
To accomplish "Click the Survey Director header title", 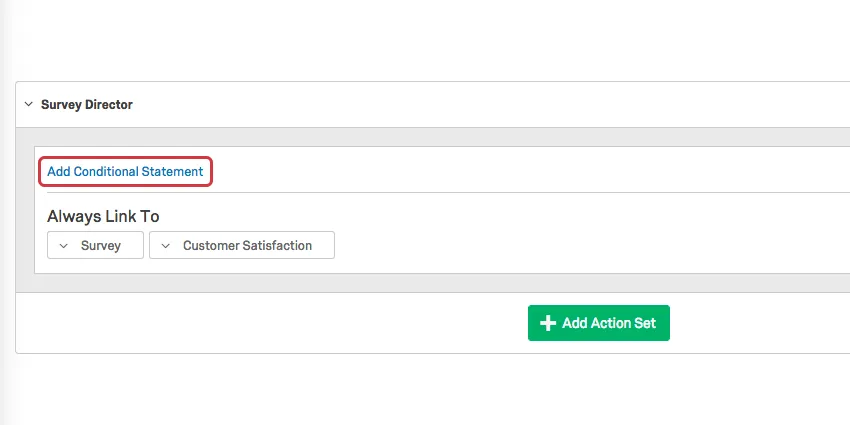I will 87,104.
